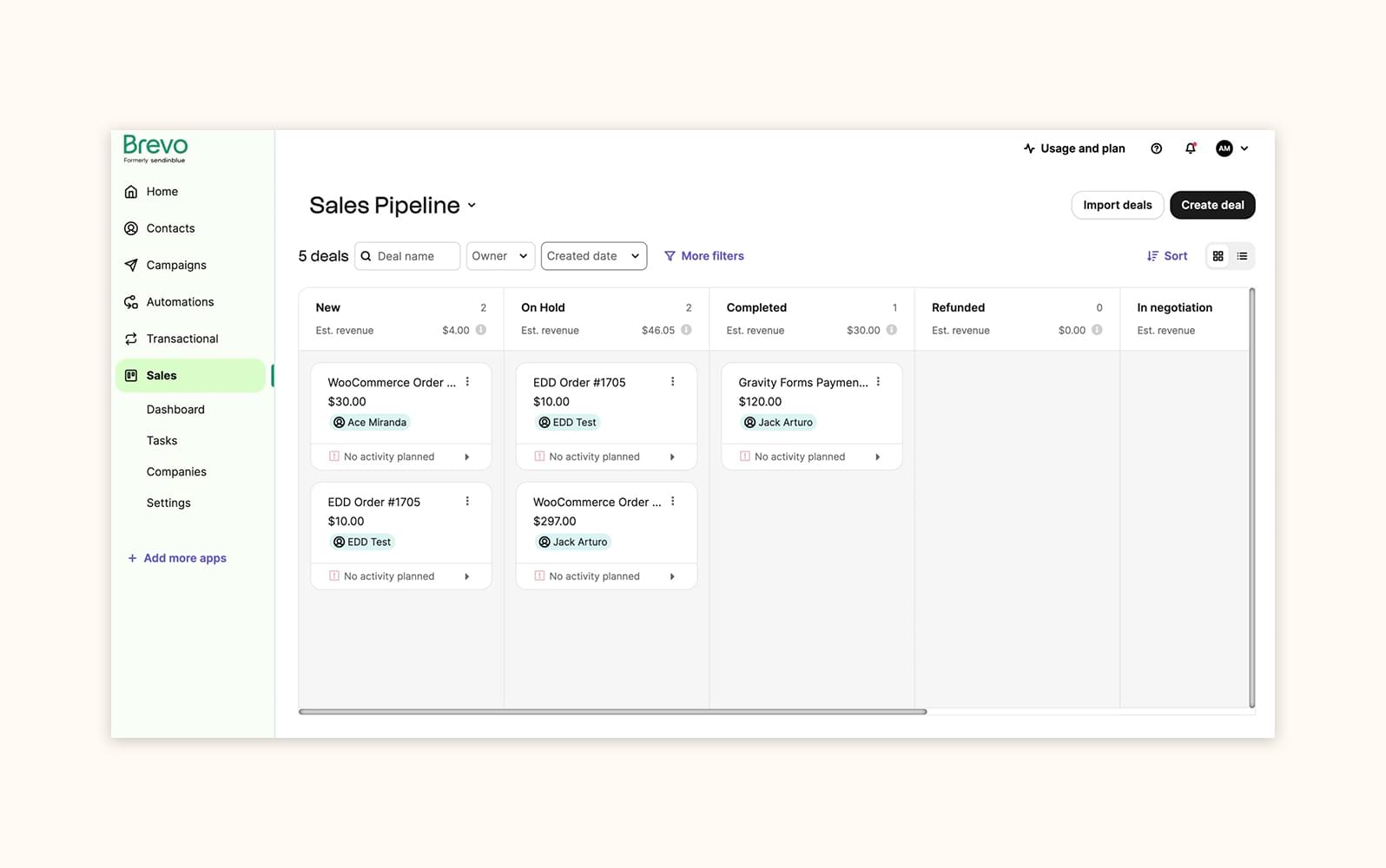Switch to board grid view

(1218, 256)
